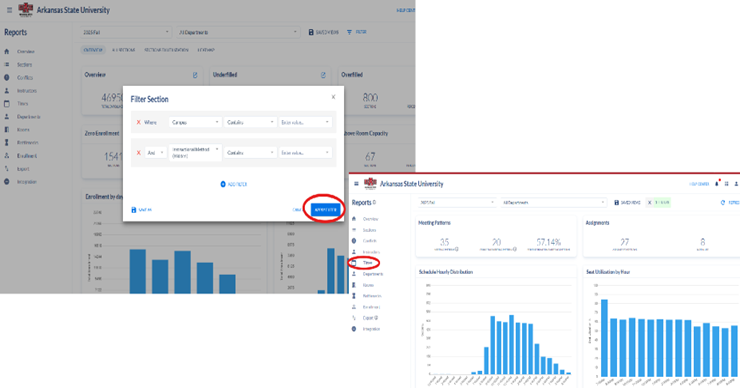Image resolution: width=740 pixels, height=388 pixels.
Task: Click Saved Views in Times report window
Action: click(x=627, y=202)
